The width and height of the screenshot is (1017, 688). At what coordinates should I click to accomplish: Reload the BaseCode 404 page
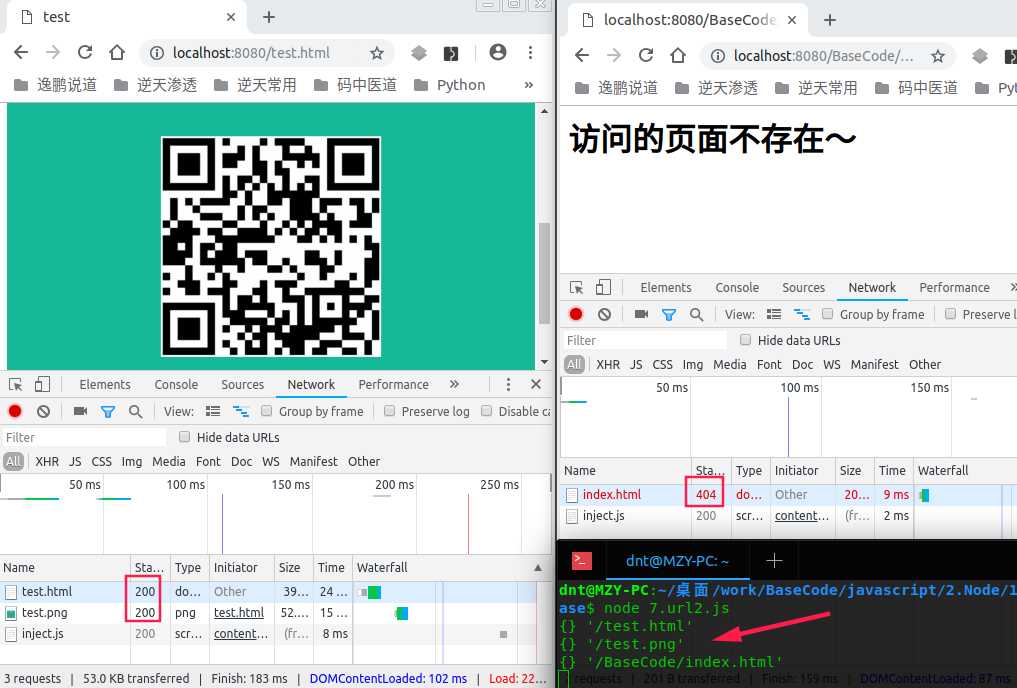click(646, 56)
